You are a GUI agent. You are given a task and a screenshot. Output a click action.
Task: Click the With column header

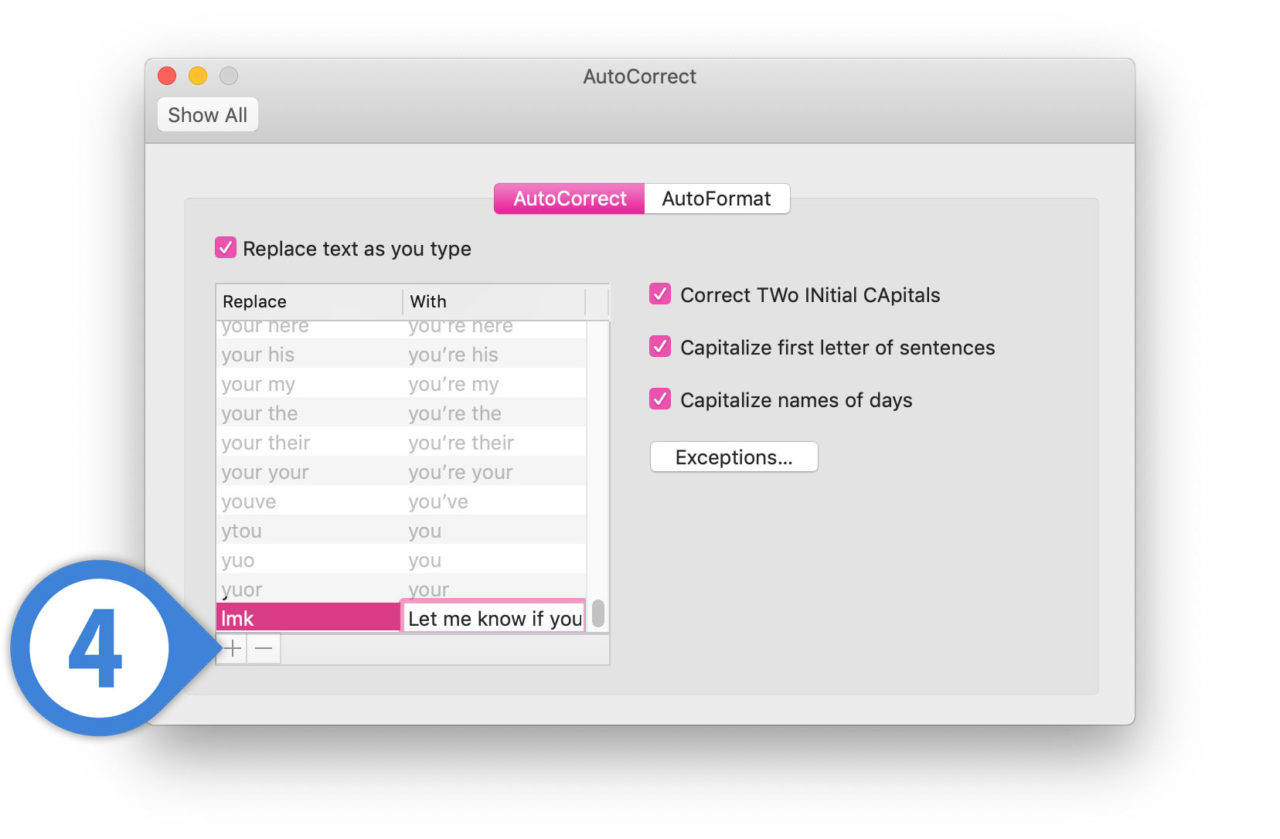point(494,301)
